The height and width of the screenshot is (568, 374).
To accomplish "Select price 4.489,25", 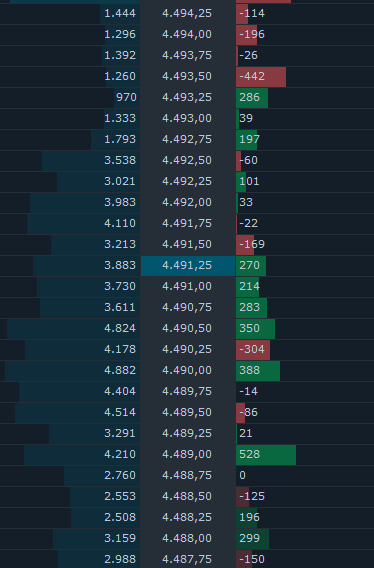I will click(x=187, y=434).
